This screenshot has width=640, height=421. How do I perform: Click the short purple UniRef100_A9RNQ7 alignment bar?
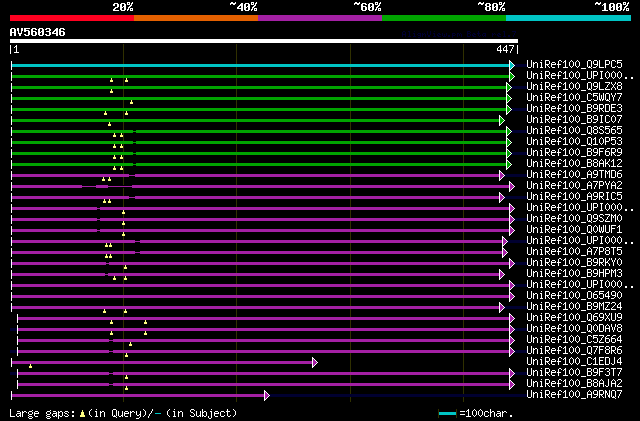(138, 395)
